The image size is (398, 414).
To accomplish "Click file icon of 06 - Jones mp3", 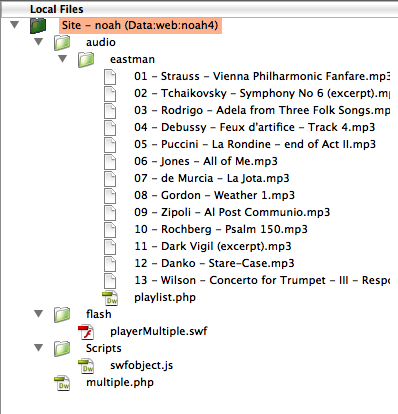I will 110,162.
